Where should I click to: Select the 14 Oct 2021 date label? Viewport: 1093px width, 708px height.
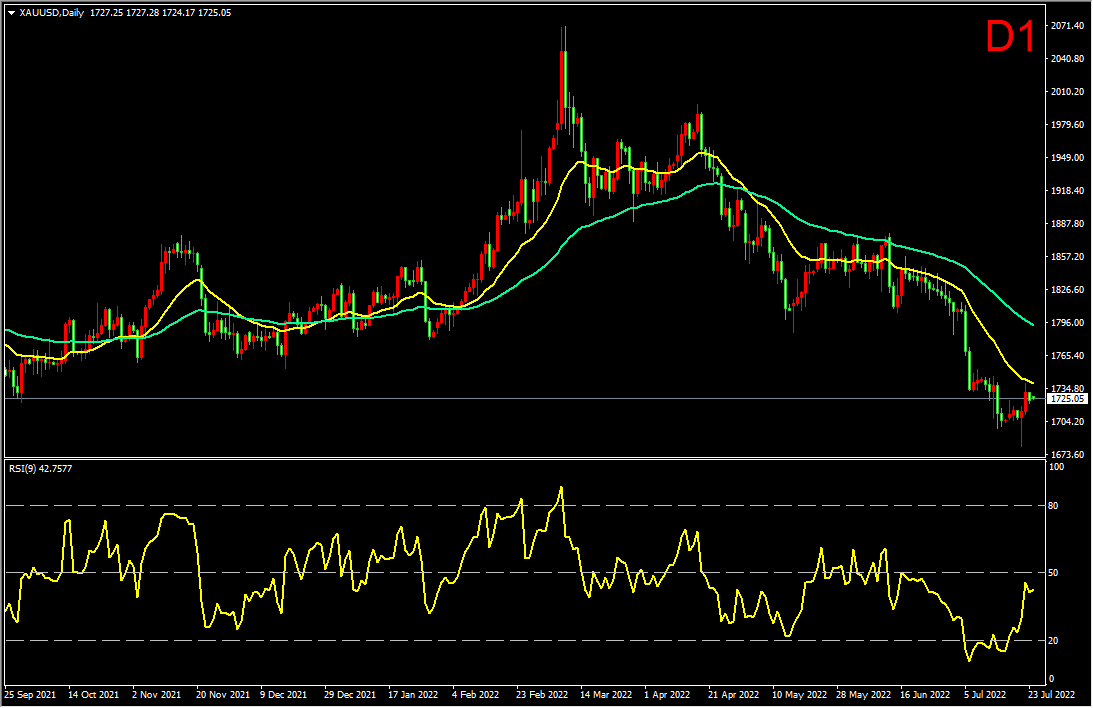93,695
